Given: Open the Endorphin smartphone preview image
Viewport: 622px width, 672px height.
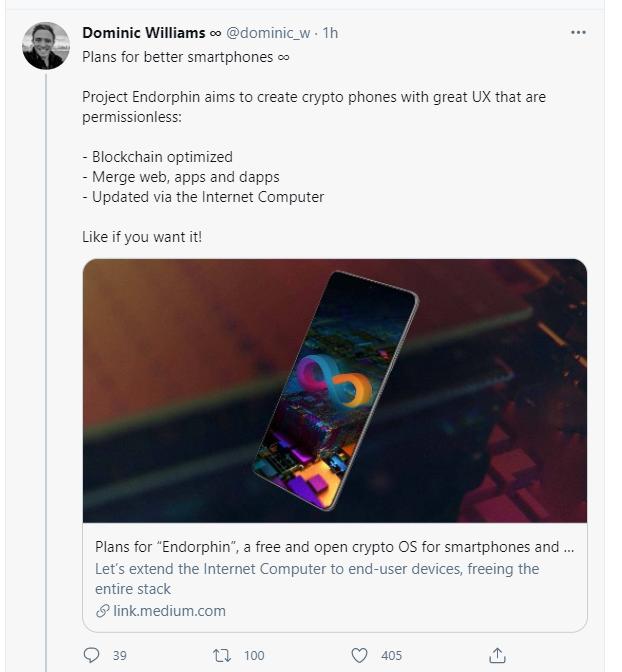Looking at the screenshot, I should pos(335,390).
